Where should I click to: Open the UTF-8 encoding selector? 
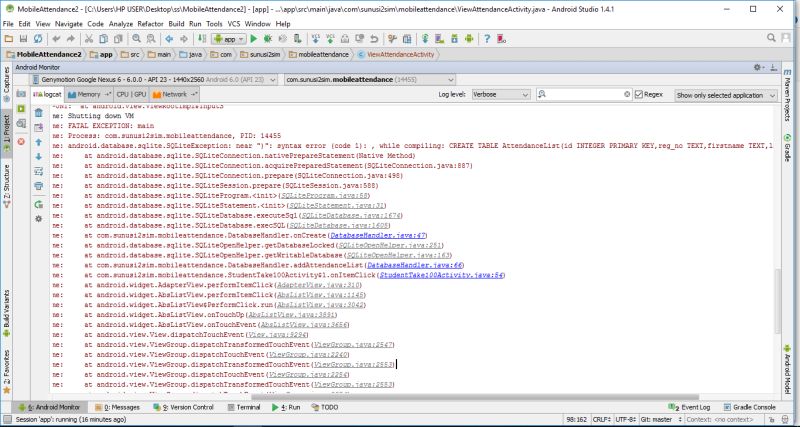[626, 419]
